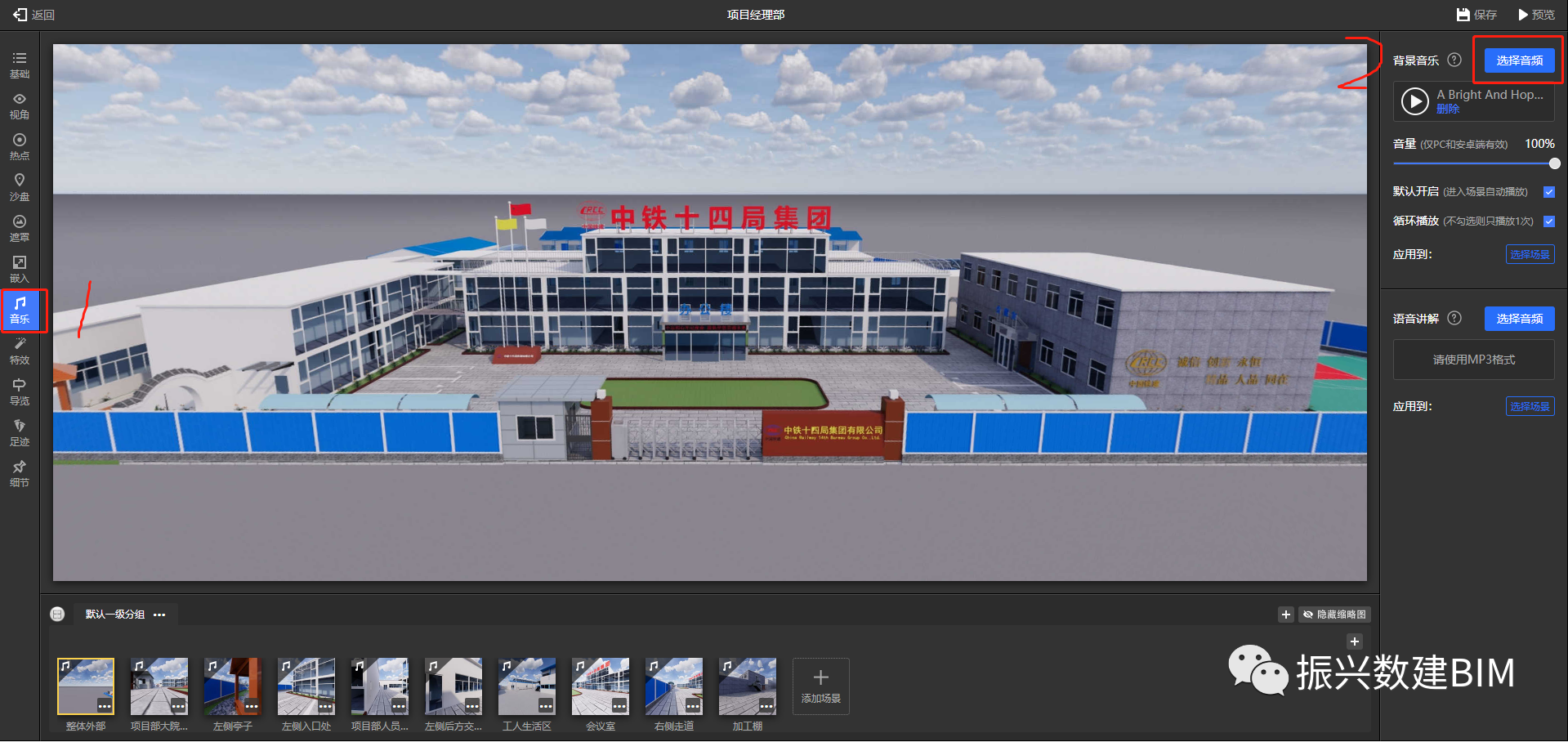Select the 加工棚 scene thumbnail
Image resolution: width=1568 pixels, height=742 pixels.
coord(748,686)
